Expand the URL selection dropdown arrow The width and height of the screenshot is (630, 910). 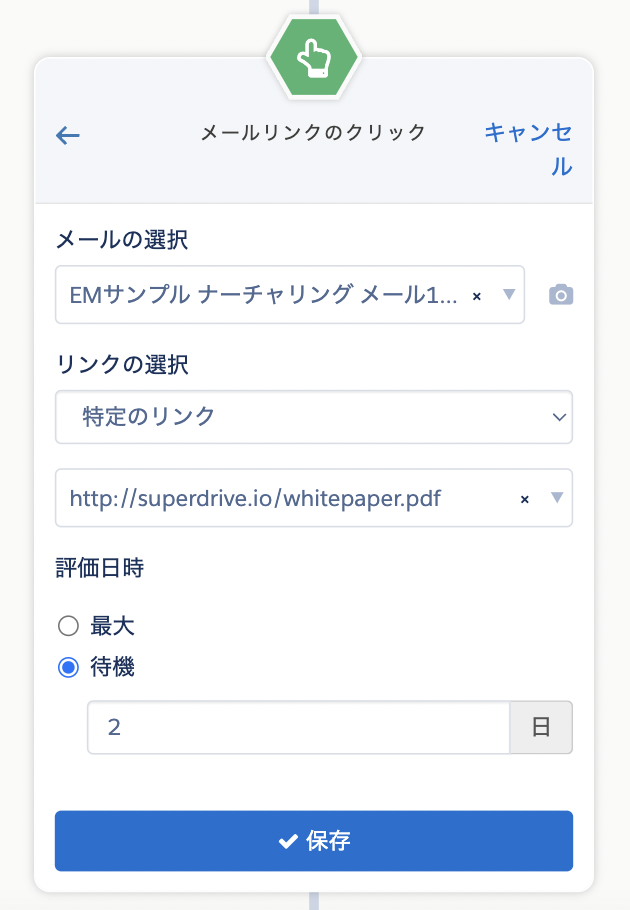557,497
